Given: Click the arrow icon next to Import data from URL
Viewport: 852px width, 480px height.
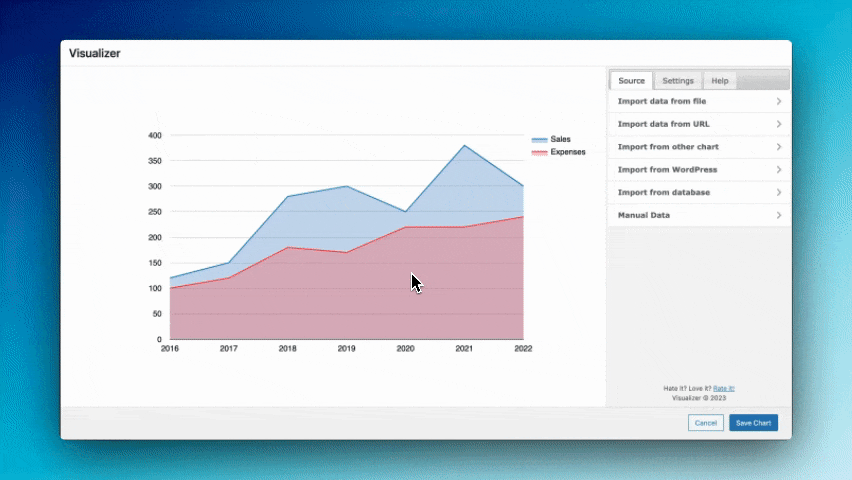Looking at the screenshot, I should pyautogui.click(x=778, y=124).
